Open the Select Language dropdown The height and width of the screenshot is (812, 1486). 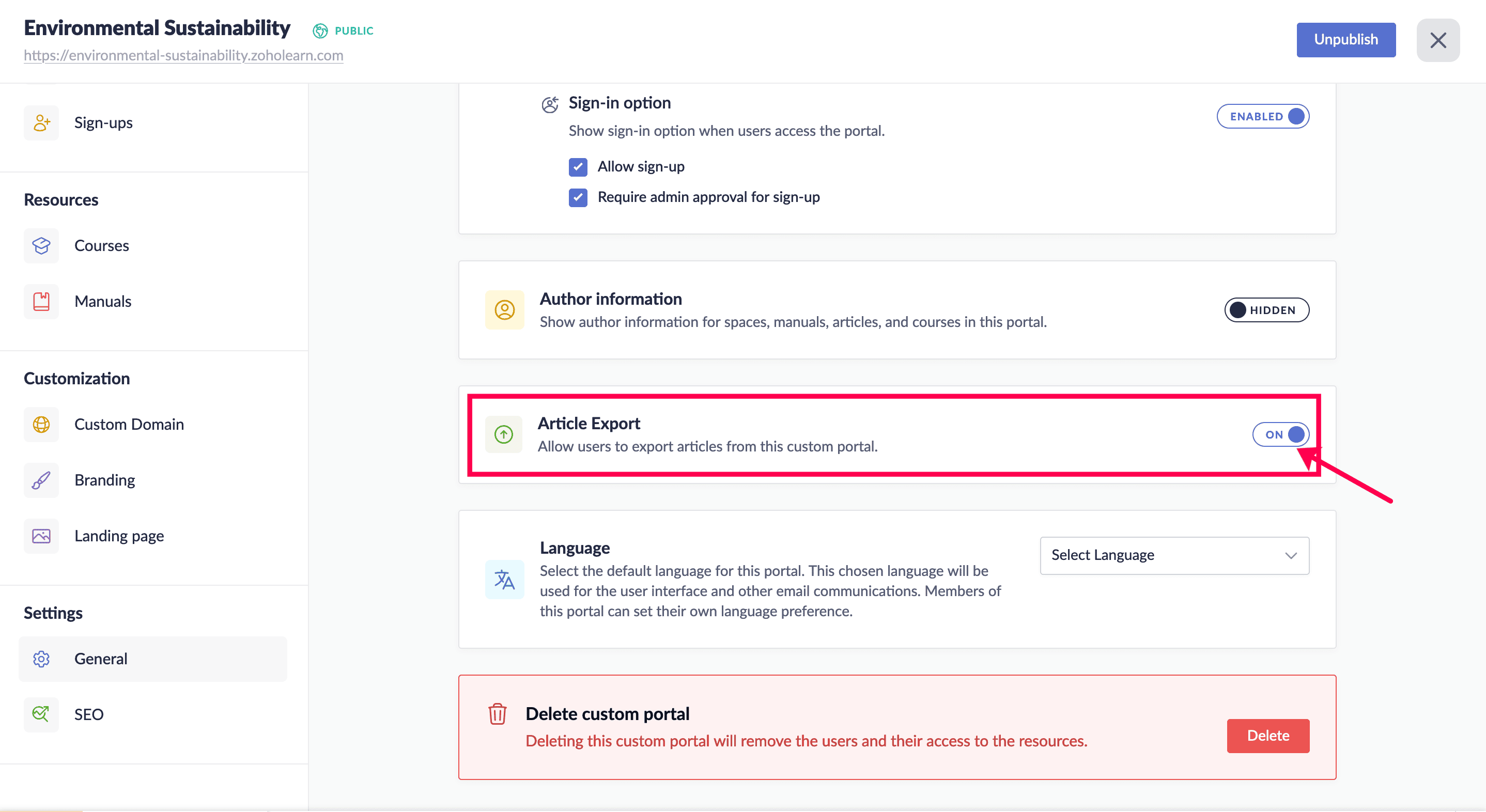point(1174,555)
